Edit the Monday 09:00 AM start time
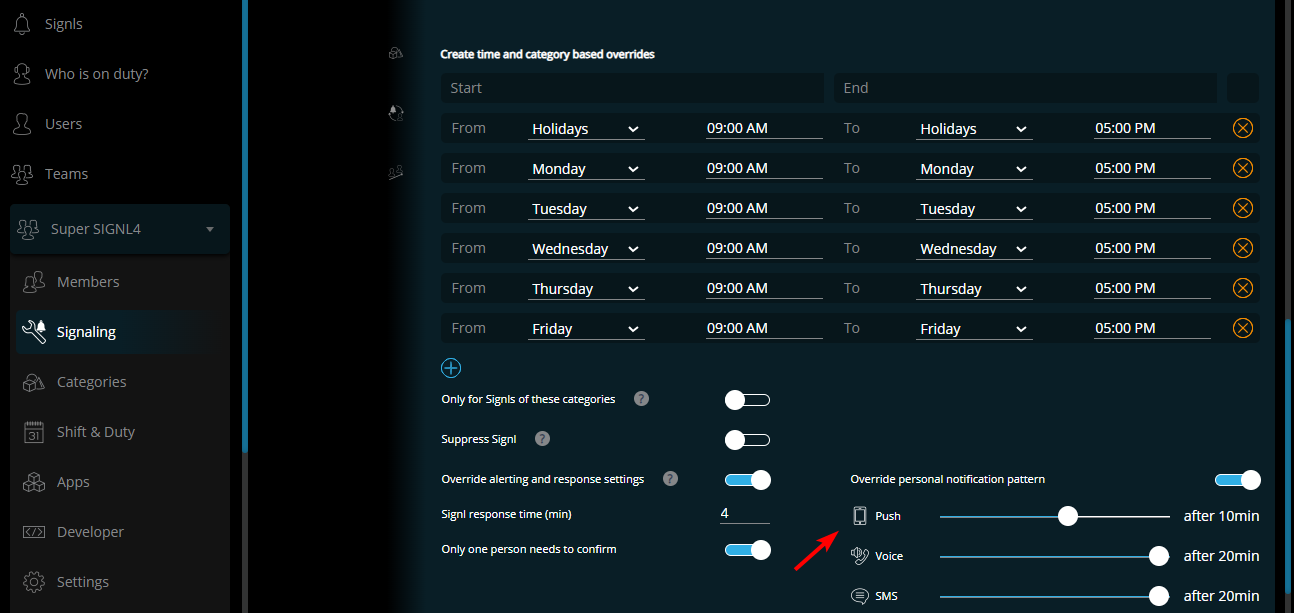This screenshot has height=613, width=1294. [x=764, y=169]
